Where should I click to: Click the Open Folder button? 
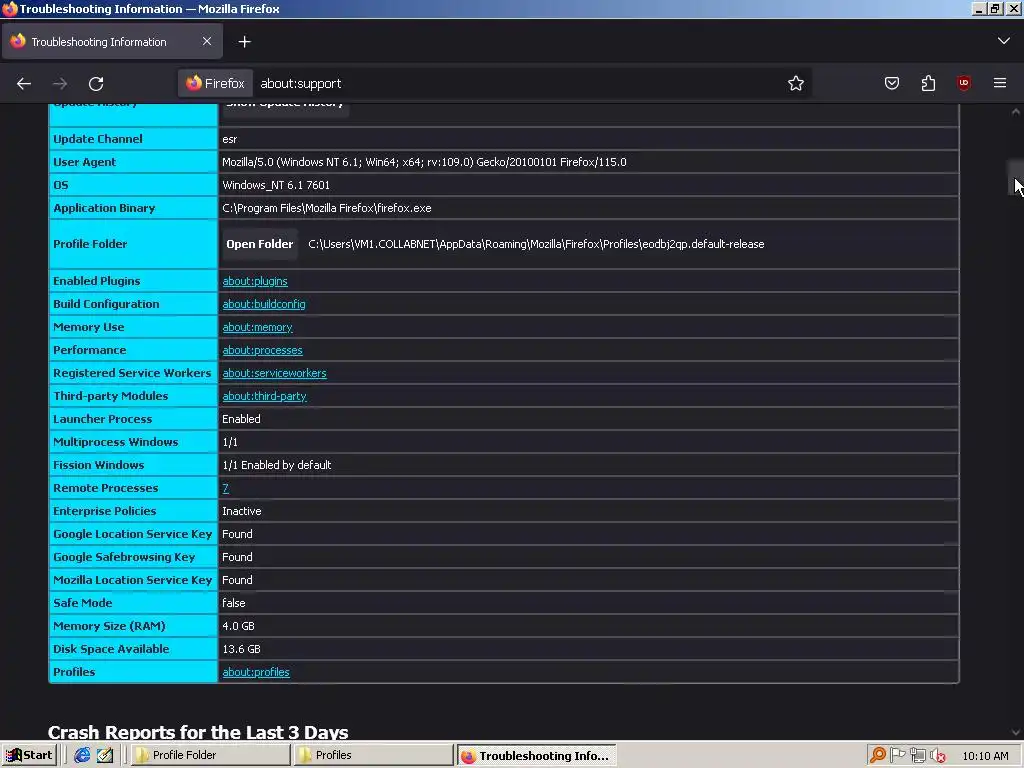click(x=260, y=244)
